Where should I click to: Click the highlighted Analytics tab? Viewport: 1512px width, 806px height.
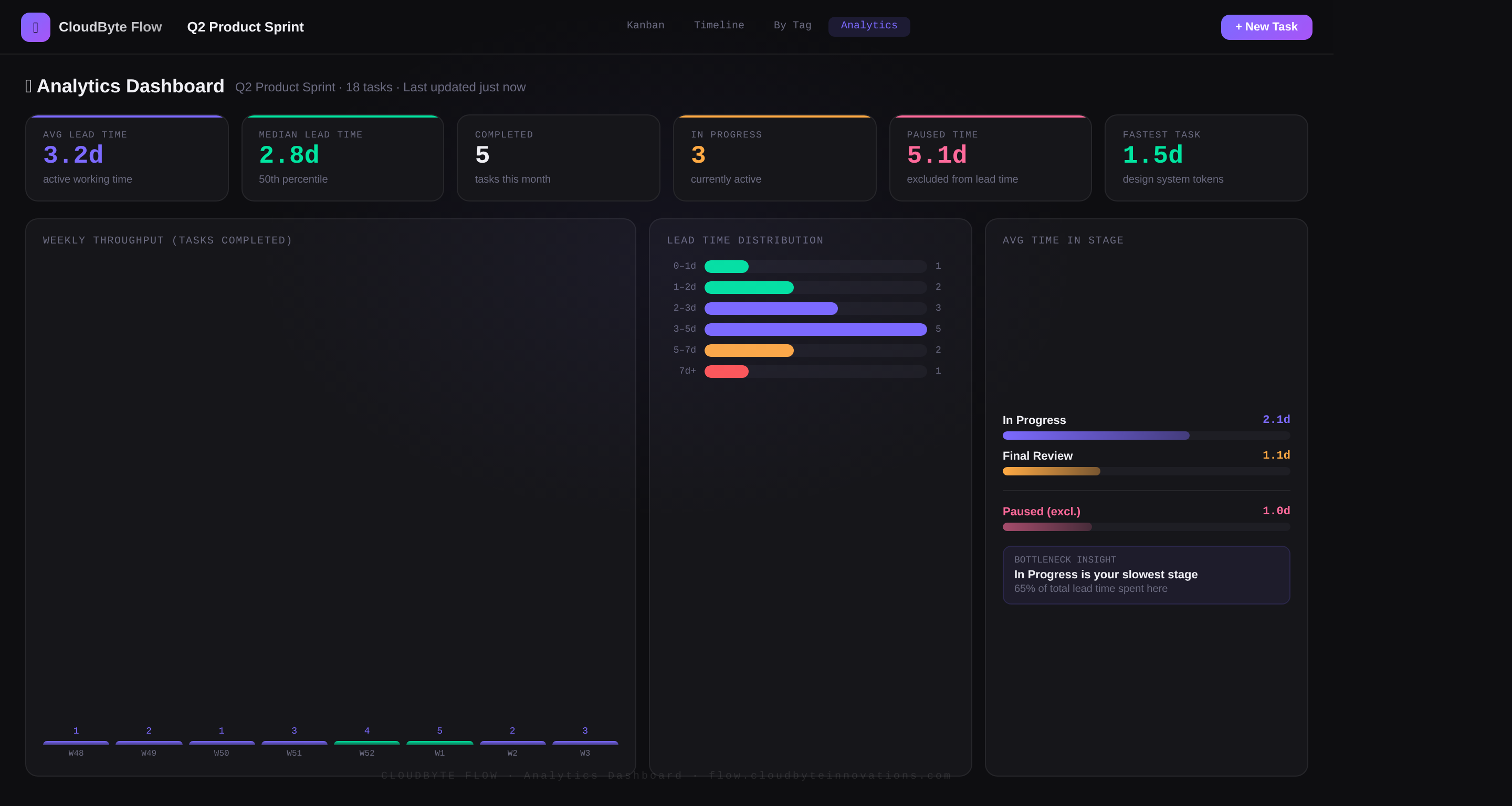click(x=869, y=26)
